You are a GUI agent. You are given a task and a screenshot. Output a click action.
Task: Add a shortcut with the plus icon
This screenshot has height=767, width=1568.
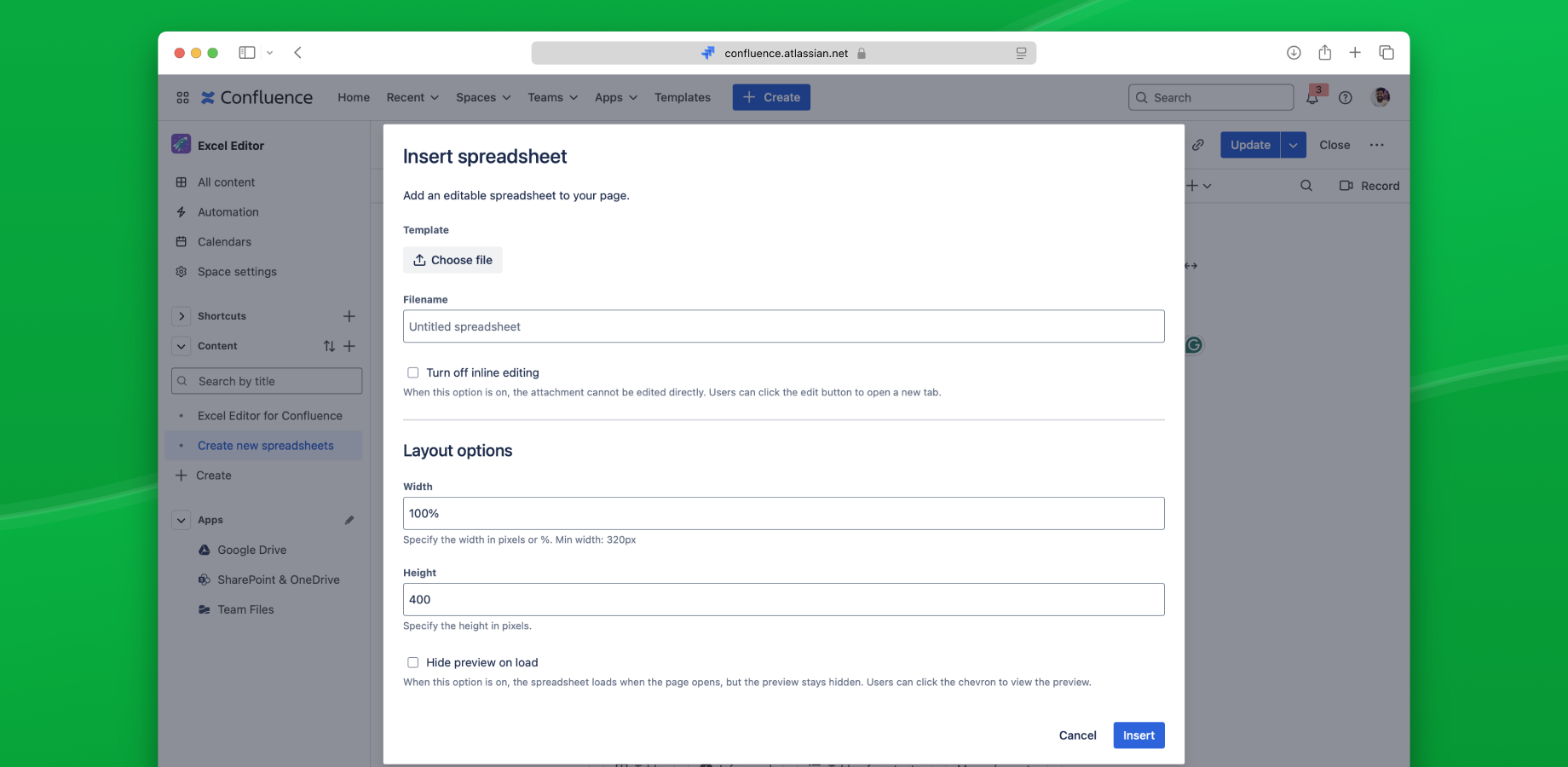click(x=349, y=316)
